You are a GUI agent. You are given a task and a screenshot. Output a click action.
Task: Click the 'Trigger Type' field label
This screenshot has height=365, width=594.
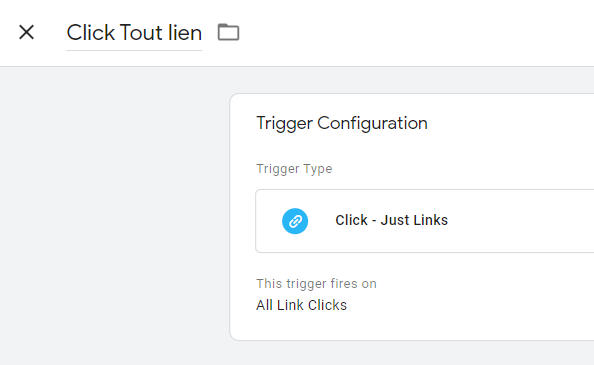(294, 168)
